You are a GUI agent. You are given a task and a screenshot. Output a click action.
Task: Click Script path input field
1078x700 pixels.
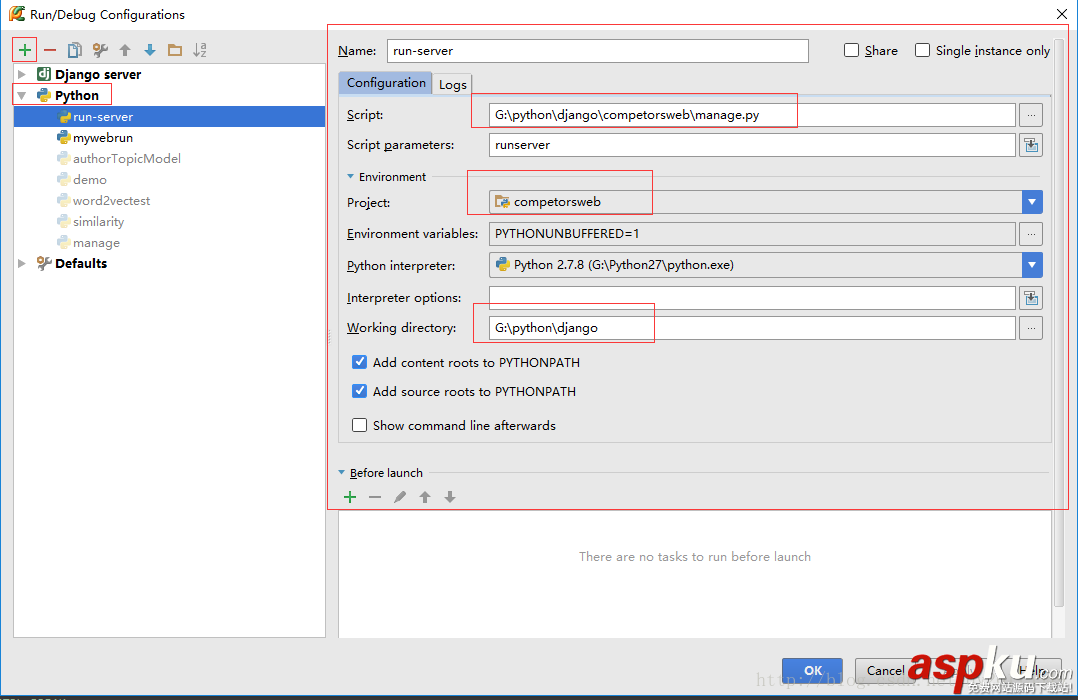point(752,115)
